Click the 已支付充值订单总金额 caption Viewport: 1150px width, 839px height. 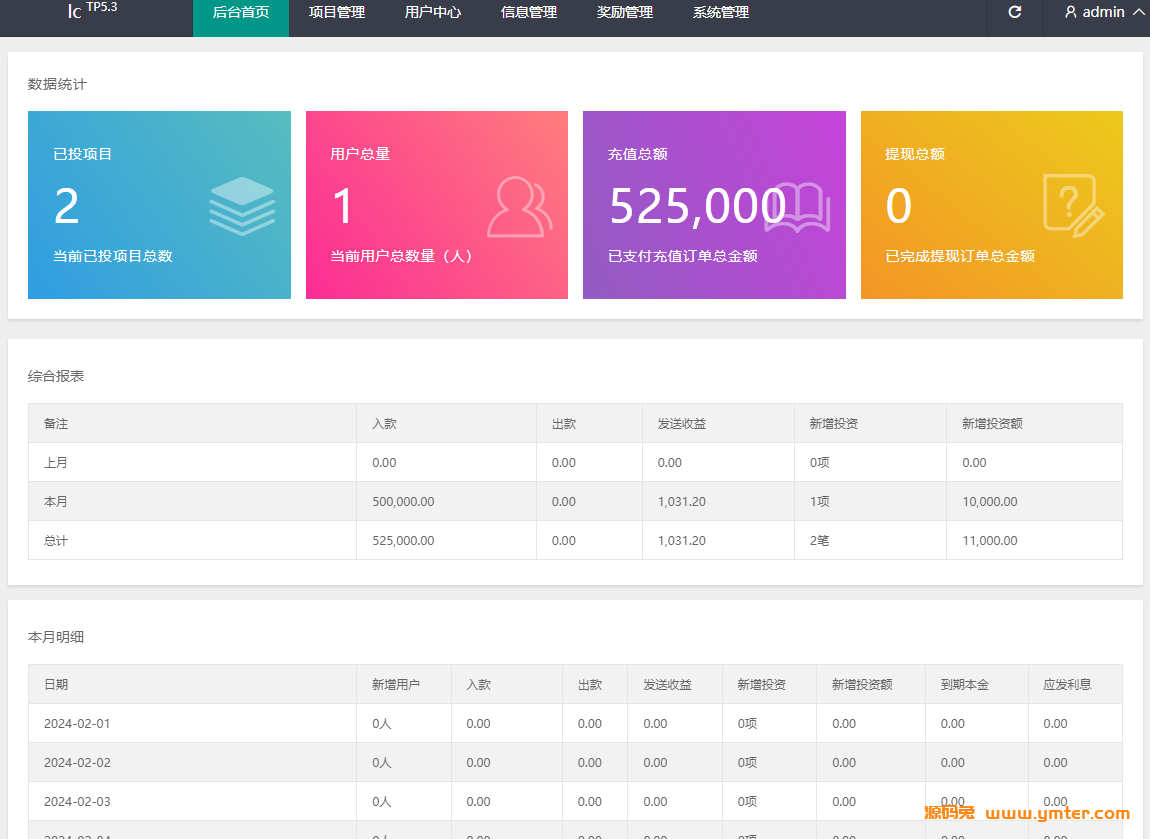(x=683, y=256)
